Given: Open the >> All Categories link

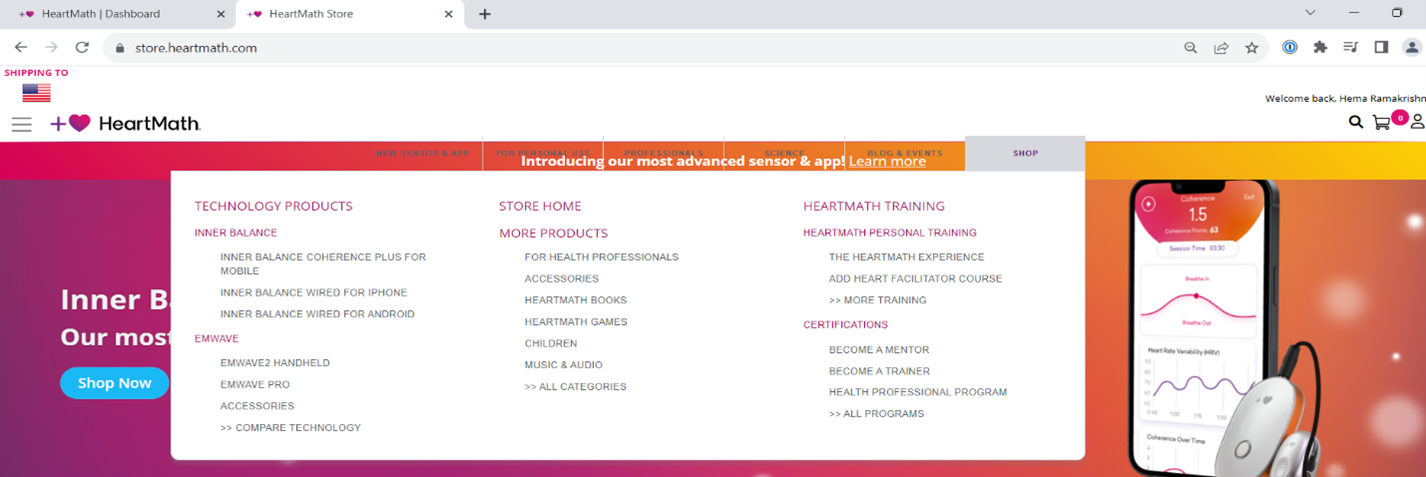Looking at the screenshot, I should point(575,387).
